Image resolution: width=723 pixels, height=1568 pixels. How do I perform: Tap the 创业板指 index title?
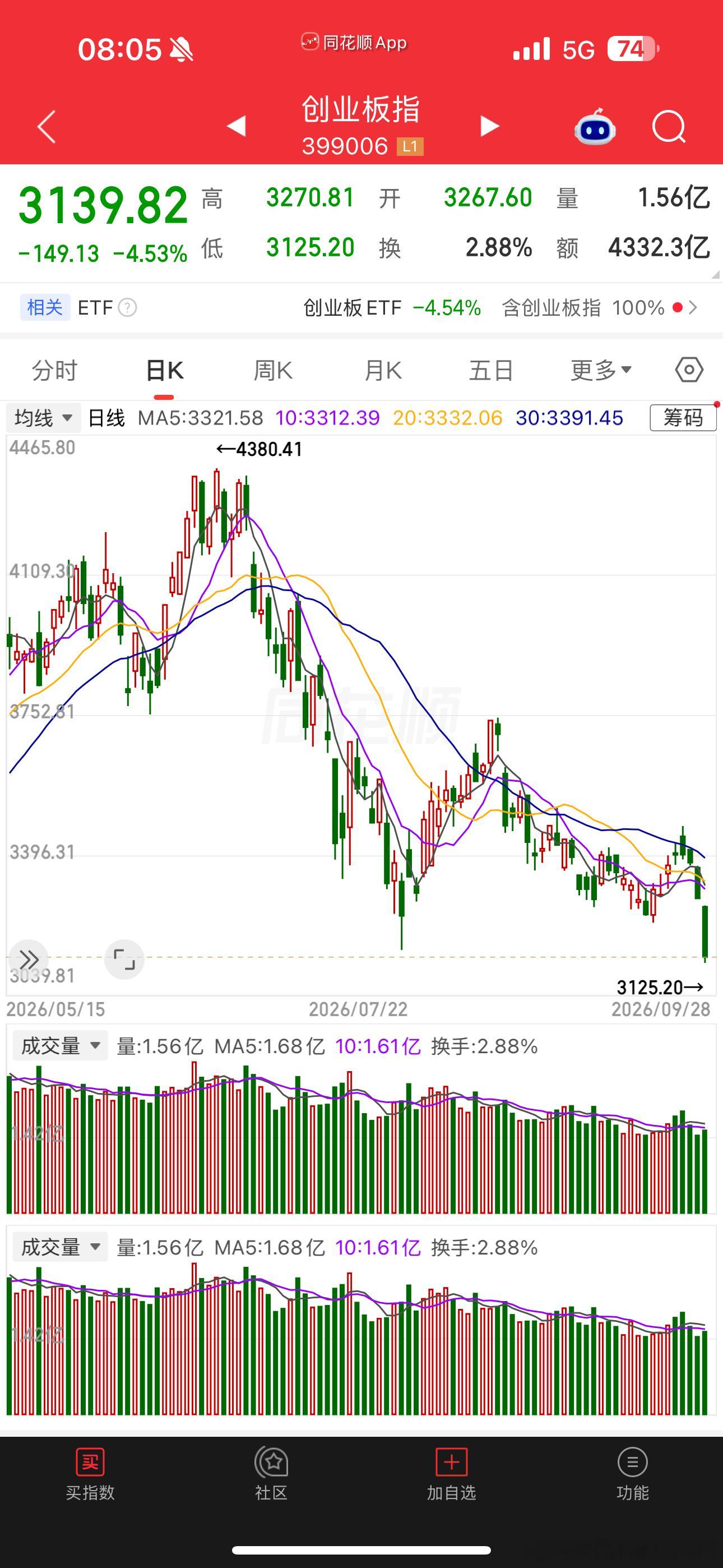click(x=361, y=109)
